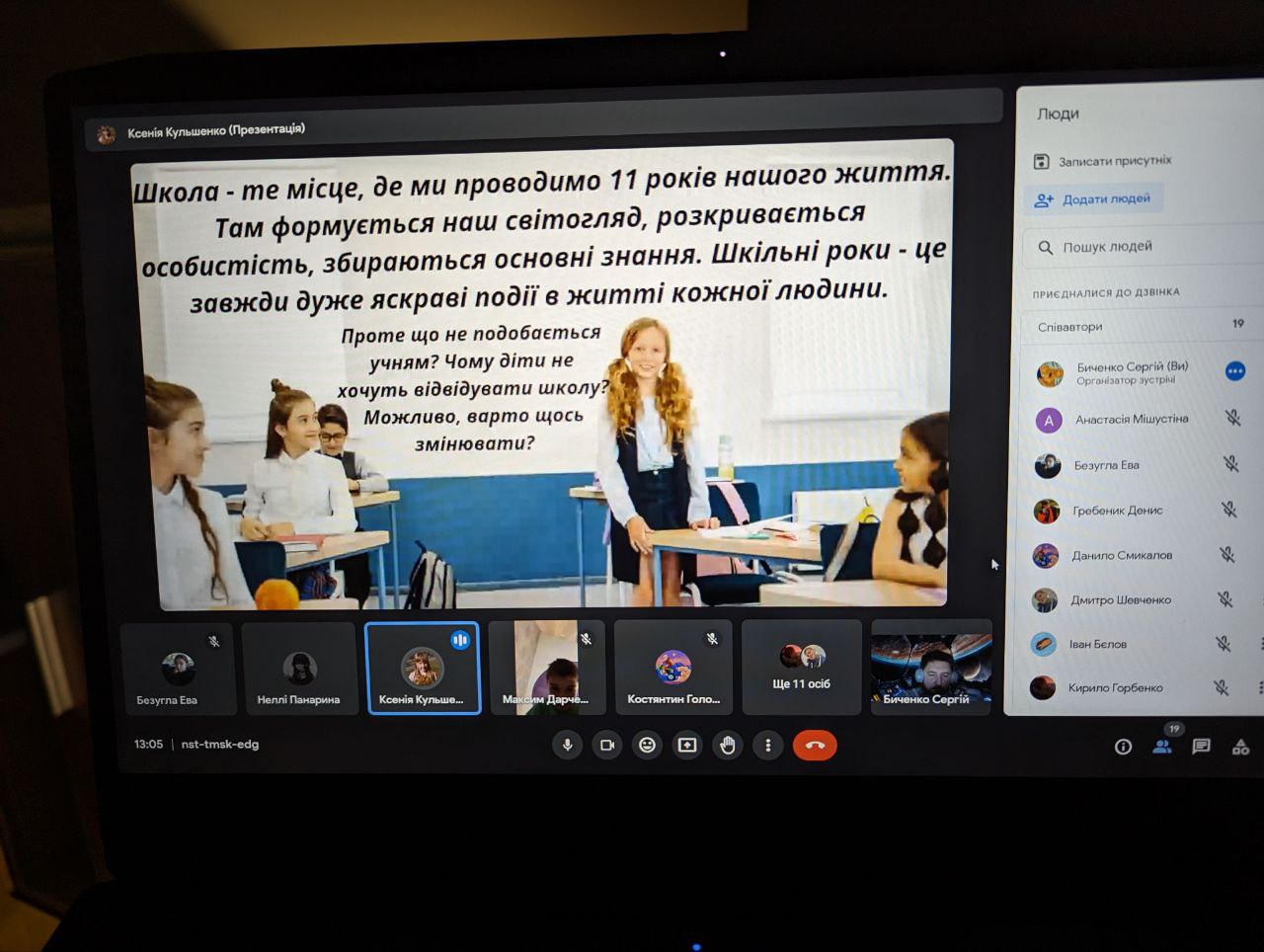Toggle the microphone button
The width and height of the screenshot is (1264, 952).
pos(568,746)
